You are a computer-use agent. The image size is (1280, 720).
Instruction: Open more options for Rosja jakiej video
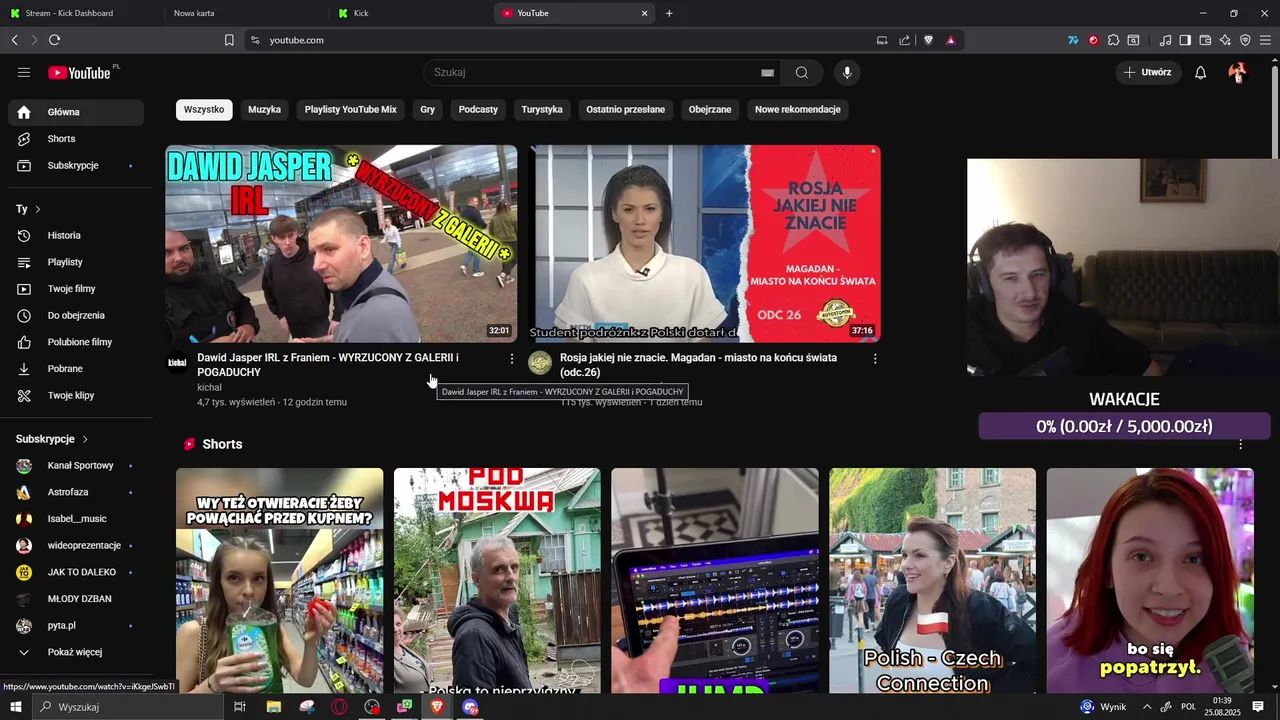coord(875,358)
